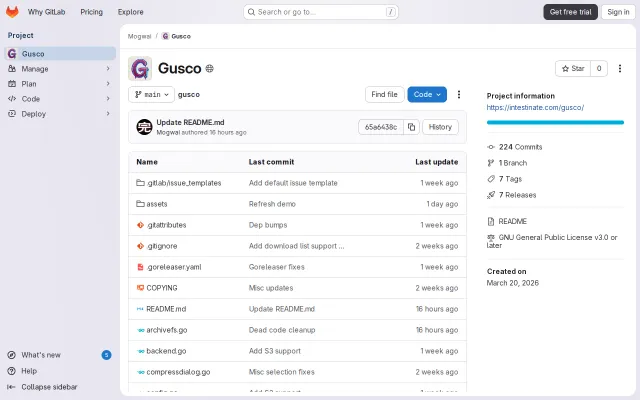
Task: Click the tag icon beside 7 Tags
Action: (491, 179)
